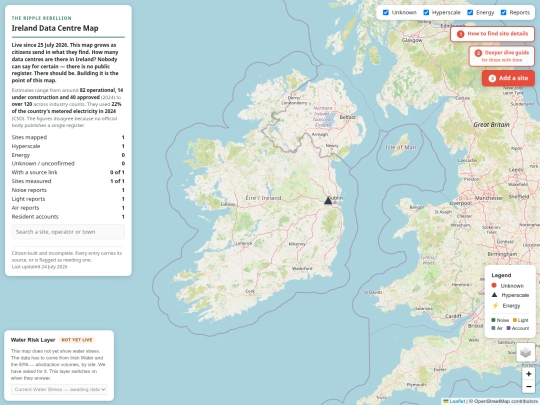Click the yellow Light swatch in legend
This screenshot has height=405, width=540.
(515, 320)
